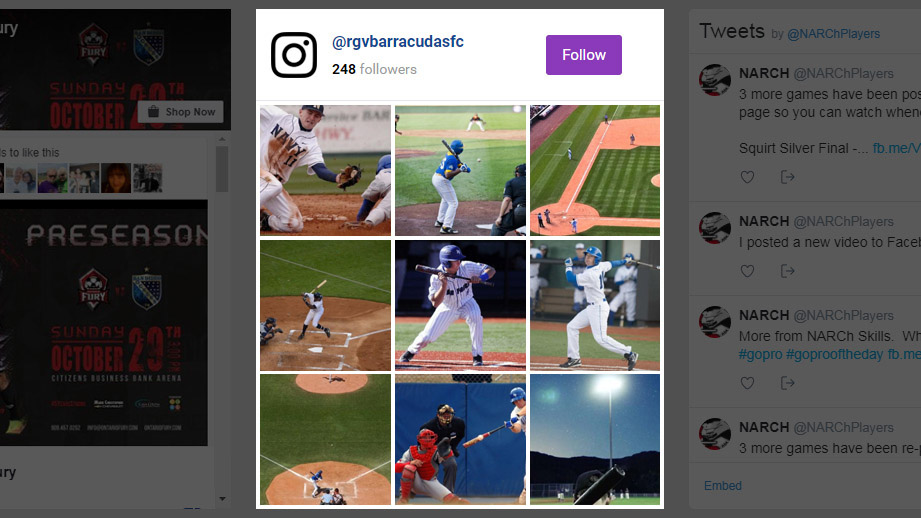Like the 'More from NARCh Skills' tweet

click(747, 383)
